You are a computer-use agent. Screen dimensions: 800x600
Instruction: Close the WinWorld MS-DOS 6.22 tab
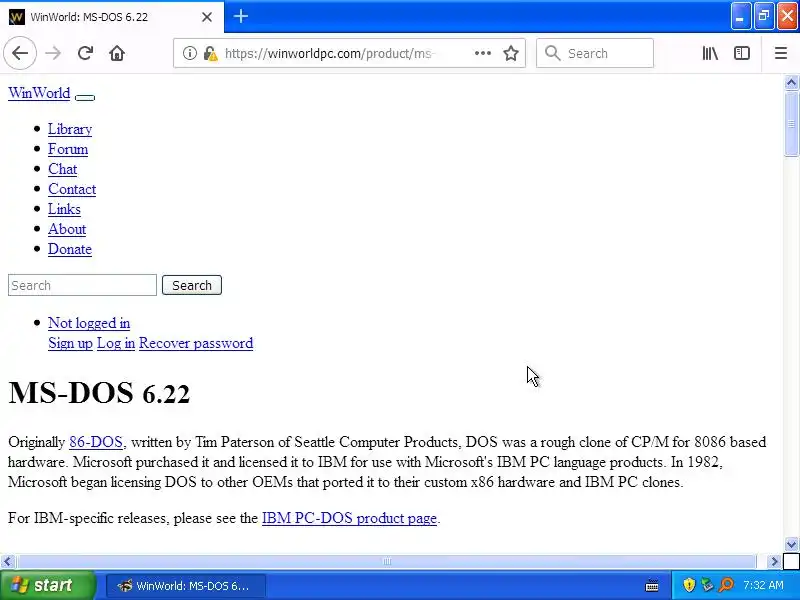tap(207, 17)
